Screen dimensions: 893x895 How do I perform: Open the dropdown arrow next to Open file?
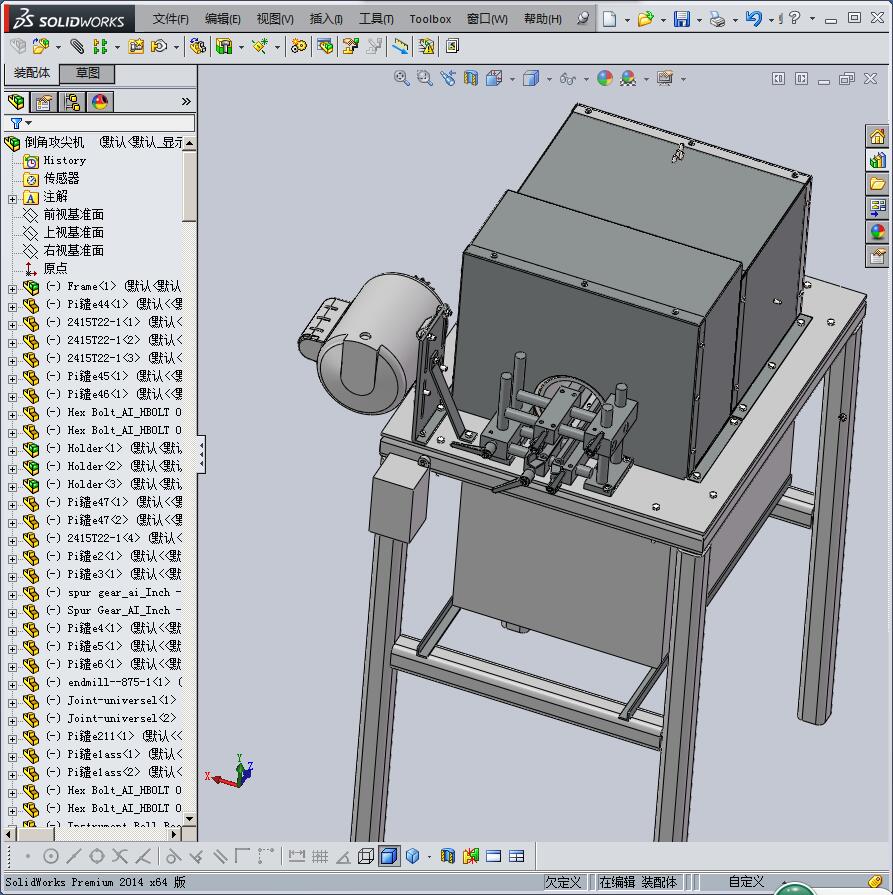(663, 20)
